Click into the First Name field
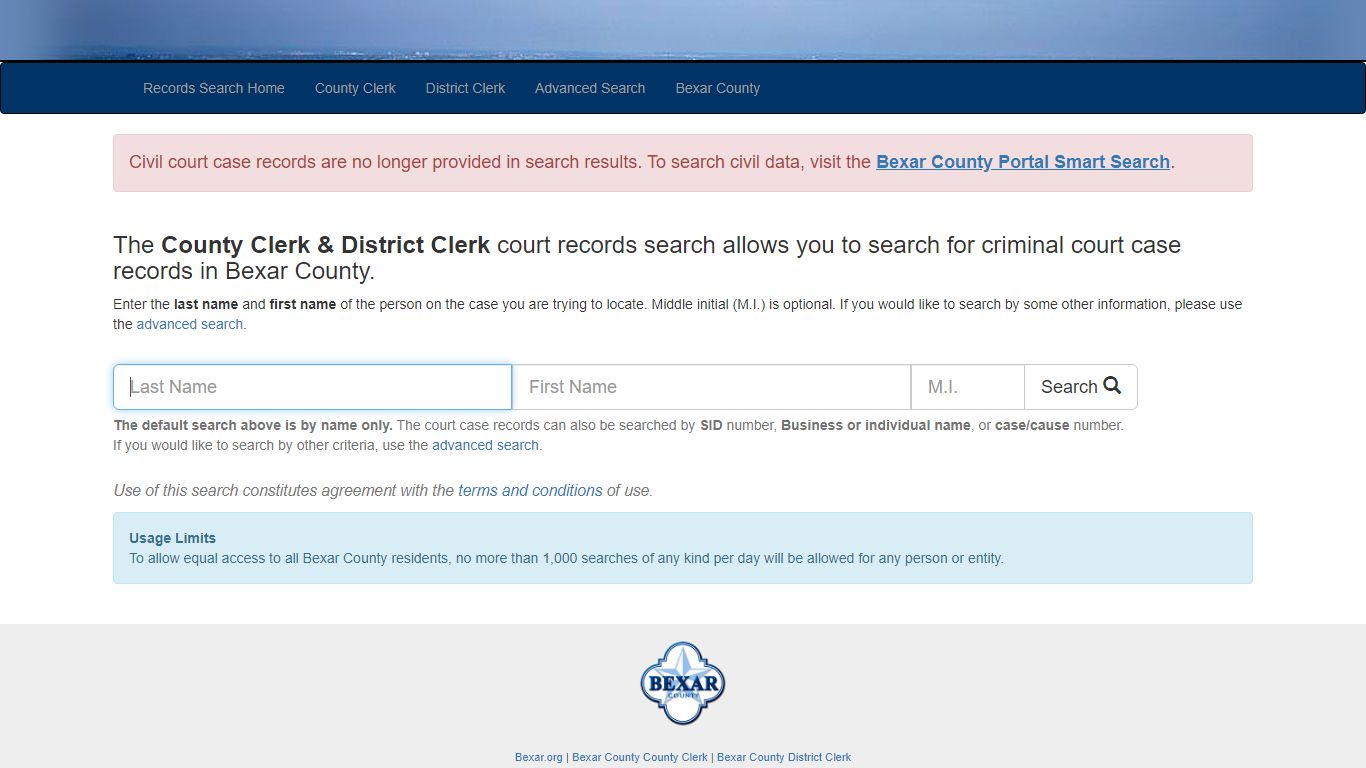 point(711,387)
